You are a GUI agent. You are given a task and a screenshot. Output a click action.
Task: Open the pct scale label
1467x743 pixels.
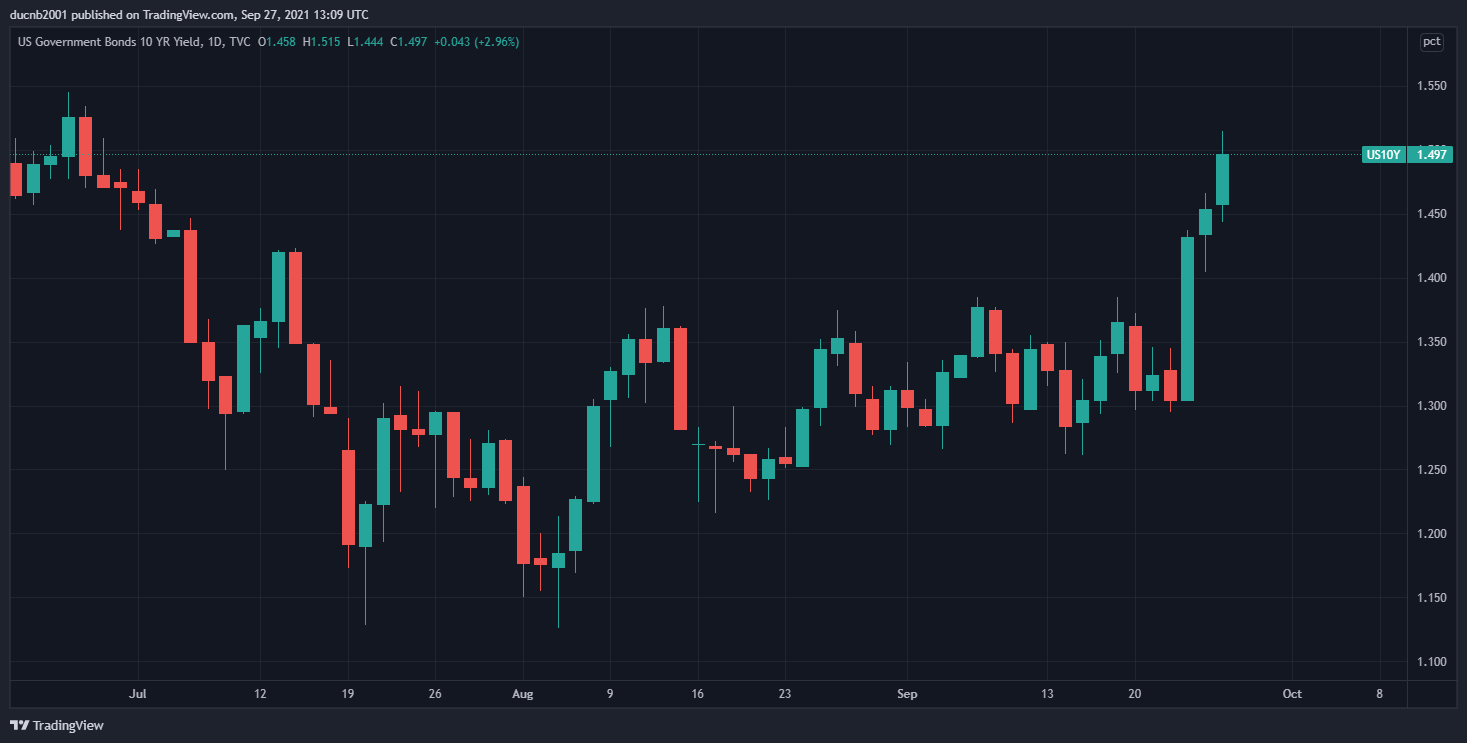pos(1432,42)
